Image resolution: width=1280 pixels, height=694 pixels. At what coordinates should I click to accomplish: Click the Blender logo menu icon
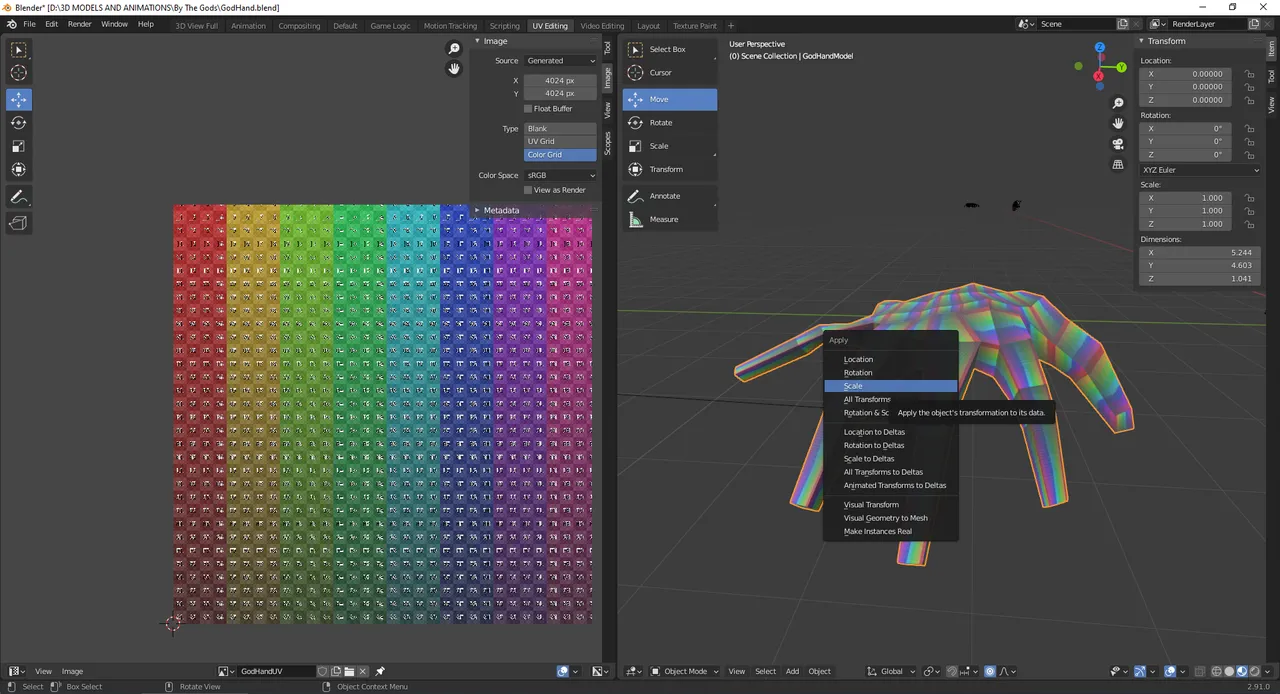(x=12, y=24)
